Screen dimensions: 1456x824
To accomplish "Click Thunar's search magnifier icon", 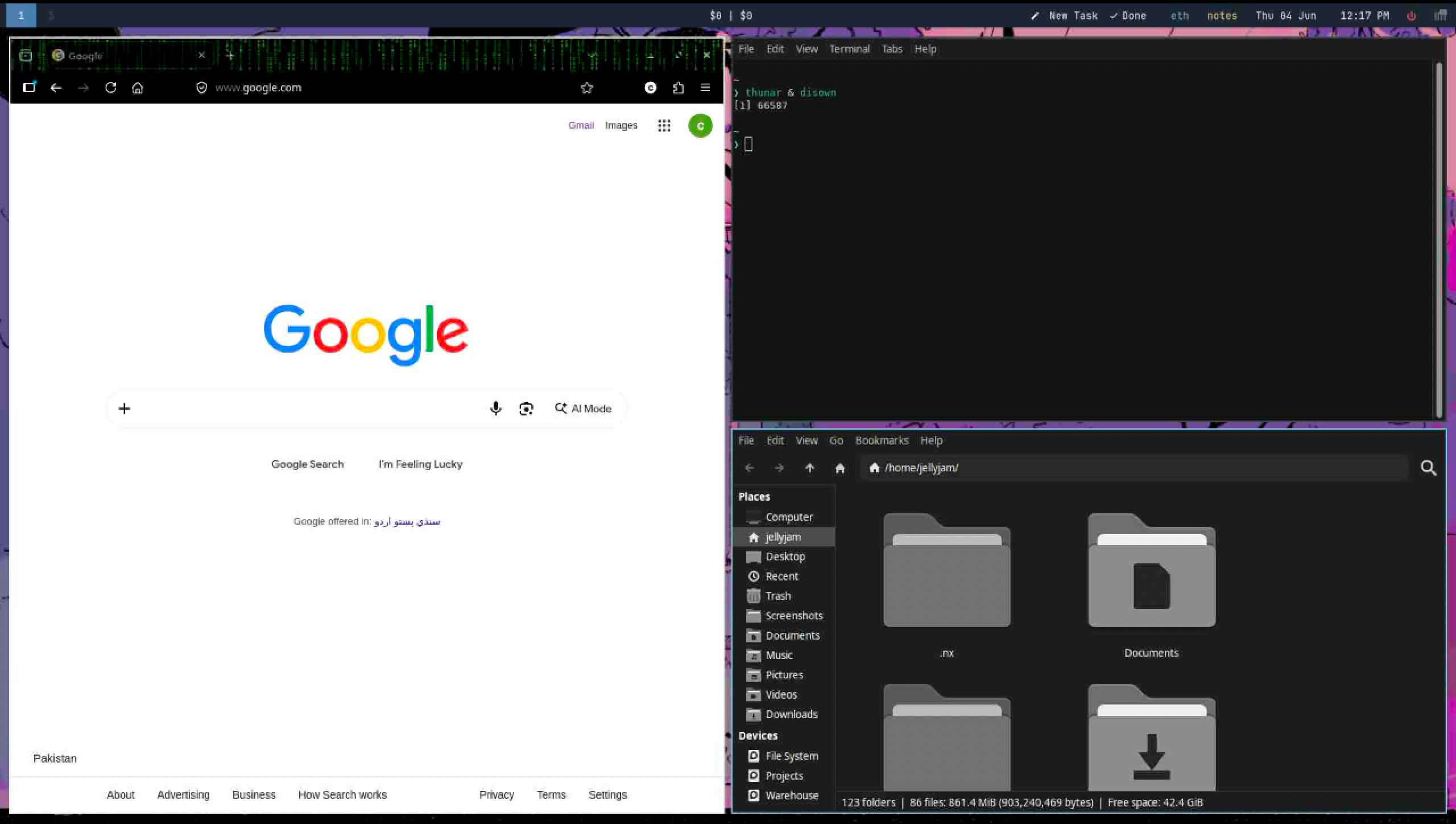I will [1428, 468].
